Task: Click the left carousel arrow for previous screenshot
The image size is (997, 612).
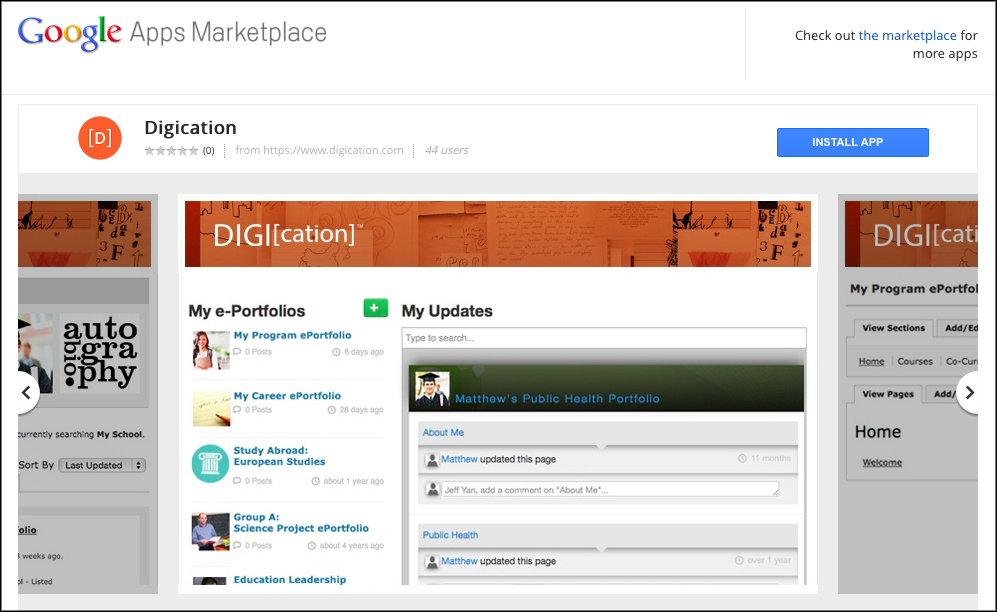Action: pos(27,393)
